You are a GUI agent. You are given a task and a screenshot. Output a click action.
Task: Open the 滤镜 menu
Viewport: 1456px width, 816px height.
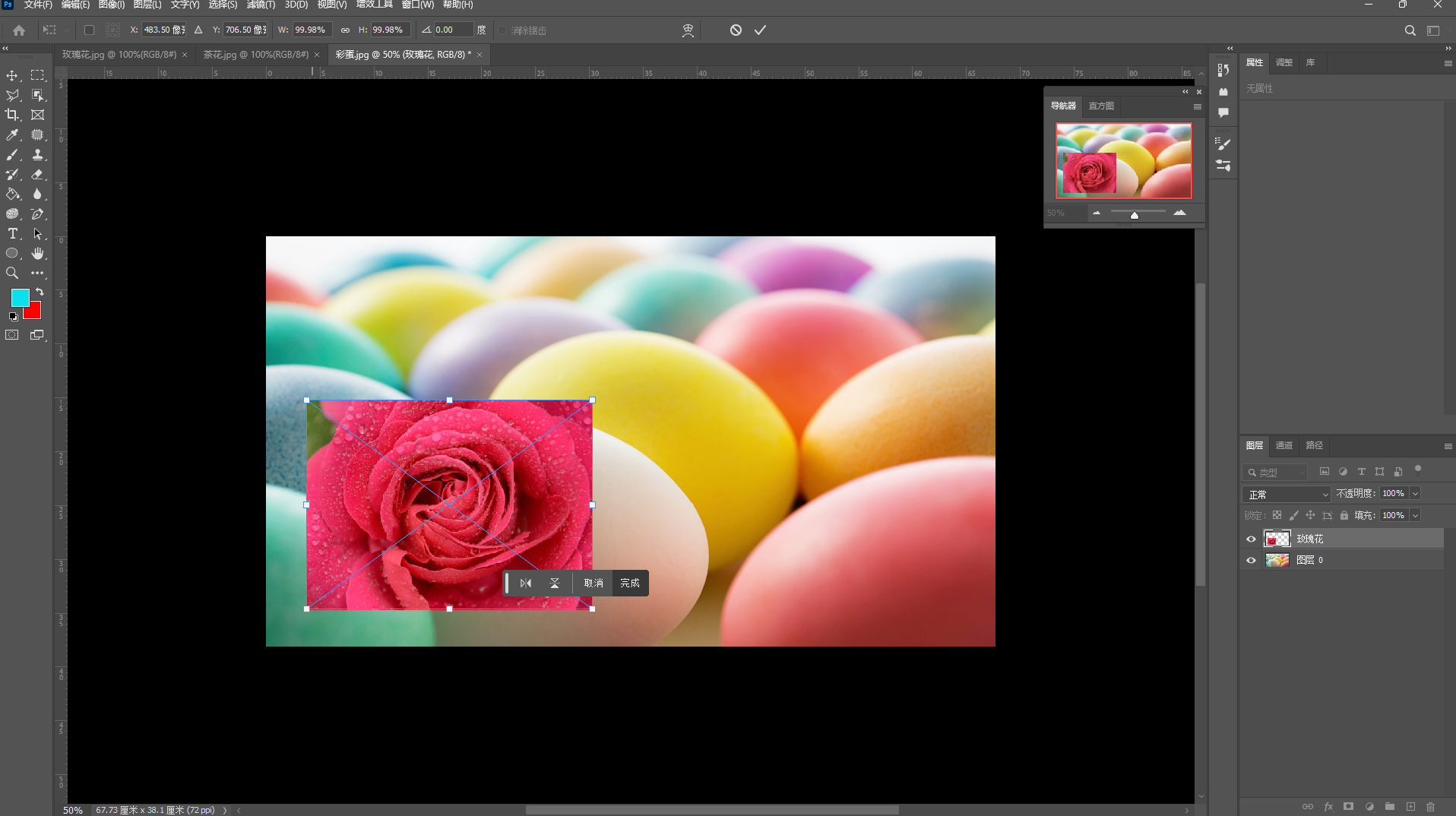click(260, 5)
